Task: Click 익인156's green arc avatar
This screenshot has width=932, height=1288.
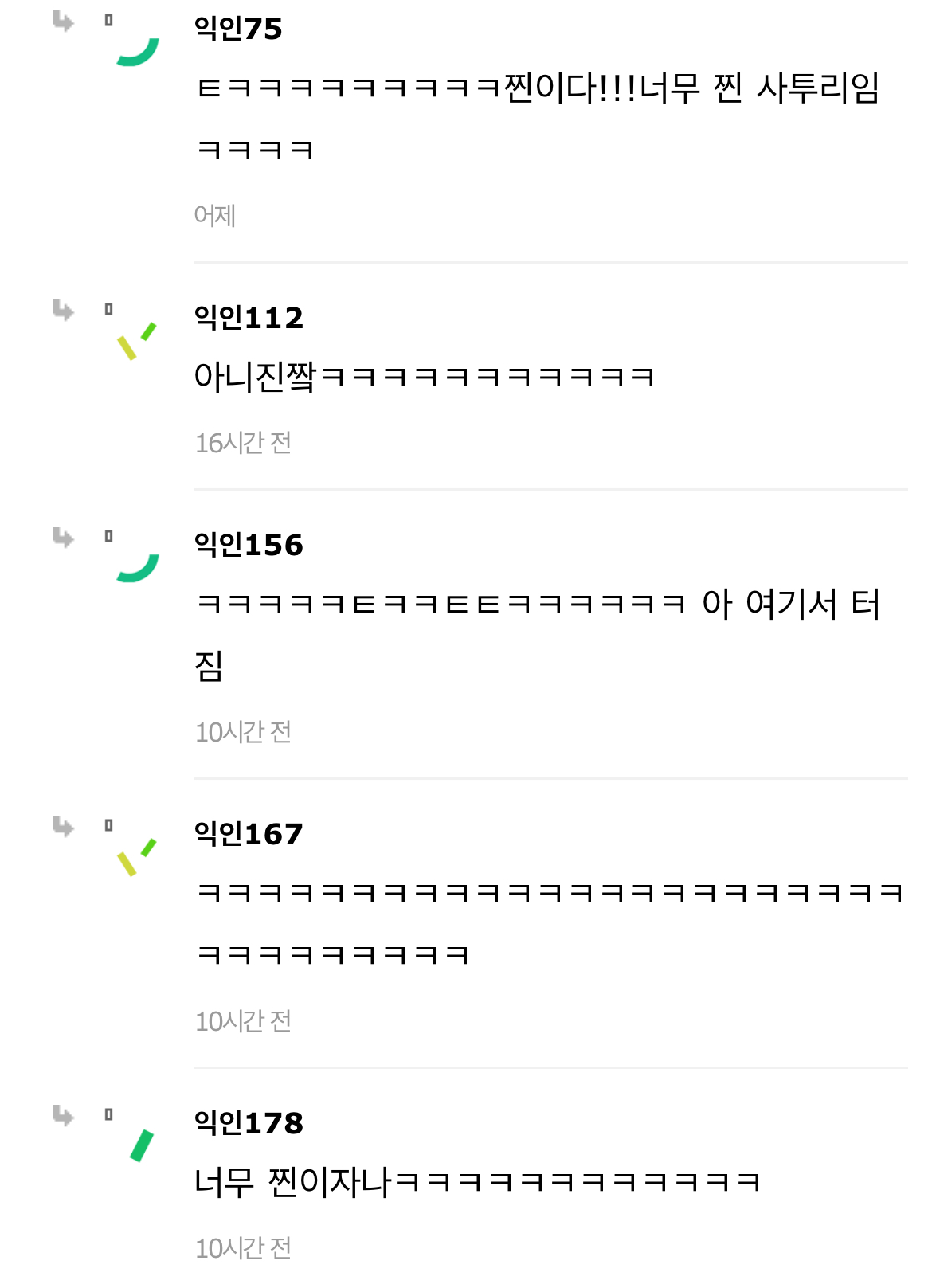Action: (138, 568)
